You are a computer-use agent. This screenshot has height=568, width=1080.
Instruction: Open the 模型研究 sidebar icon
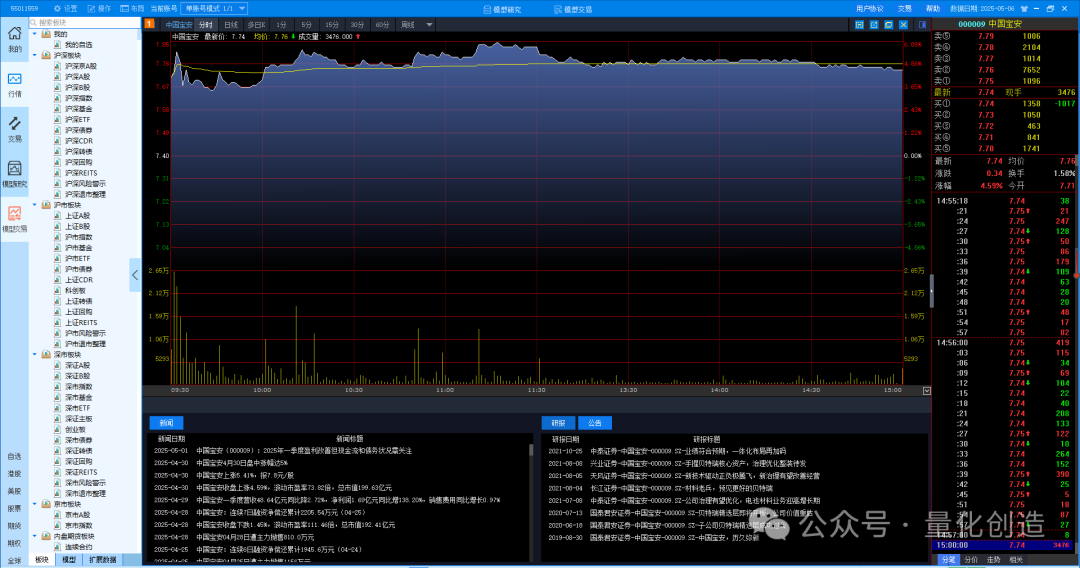[14, 169]
